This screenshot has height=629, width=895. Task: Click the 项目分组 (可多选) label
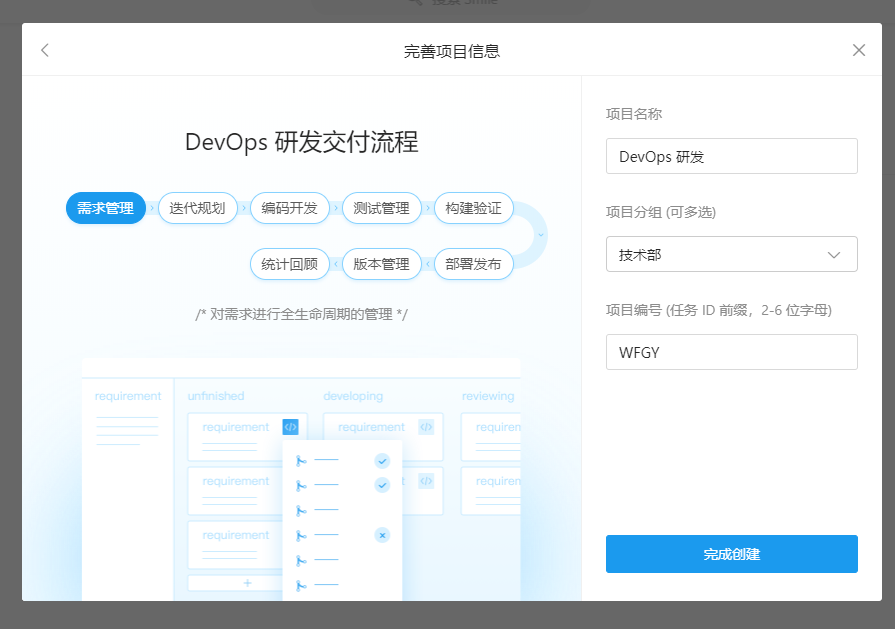click(x=660, y=212)
